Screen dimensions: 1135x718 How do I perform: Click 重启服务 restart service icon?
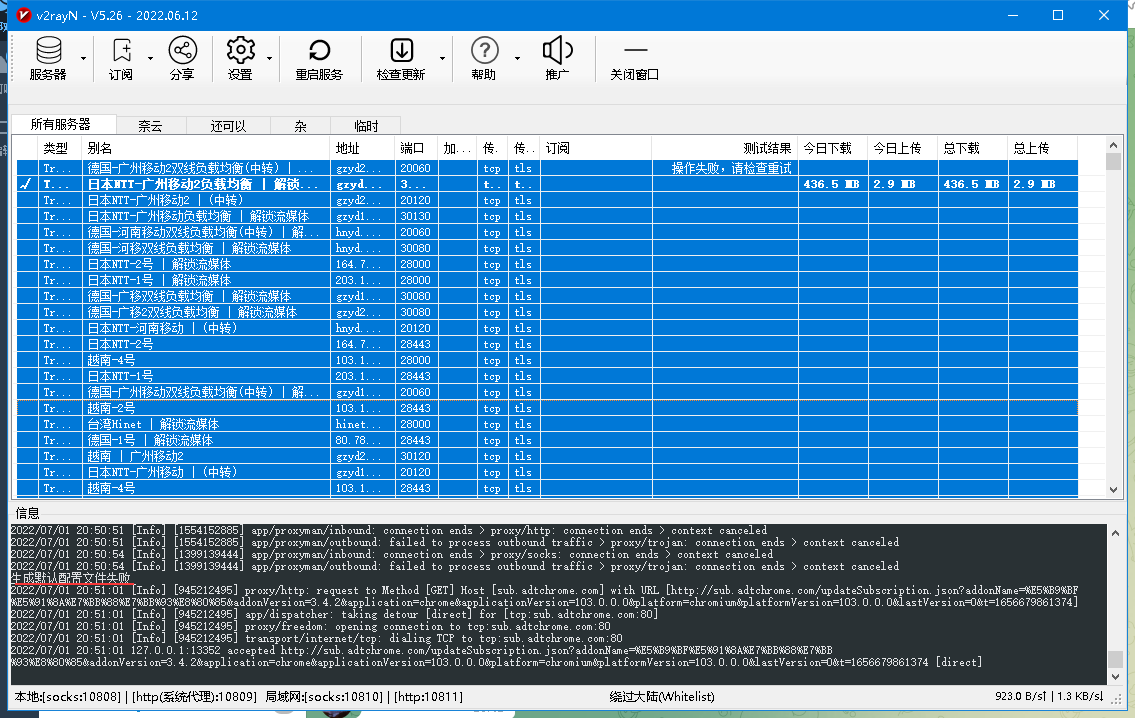click(319, 51)
